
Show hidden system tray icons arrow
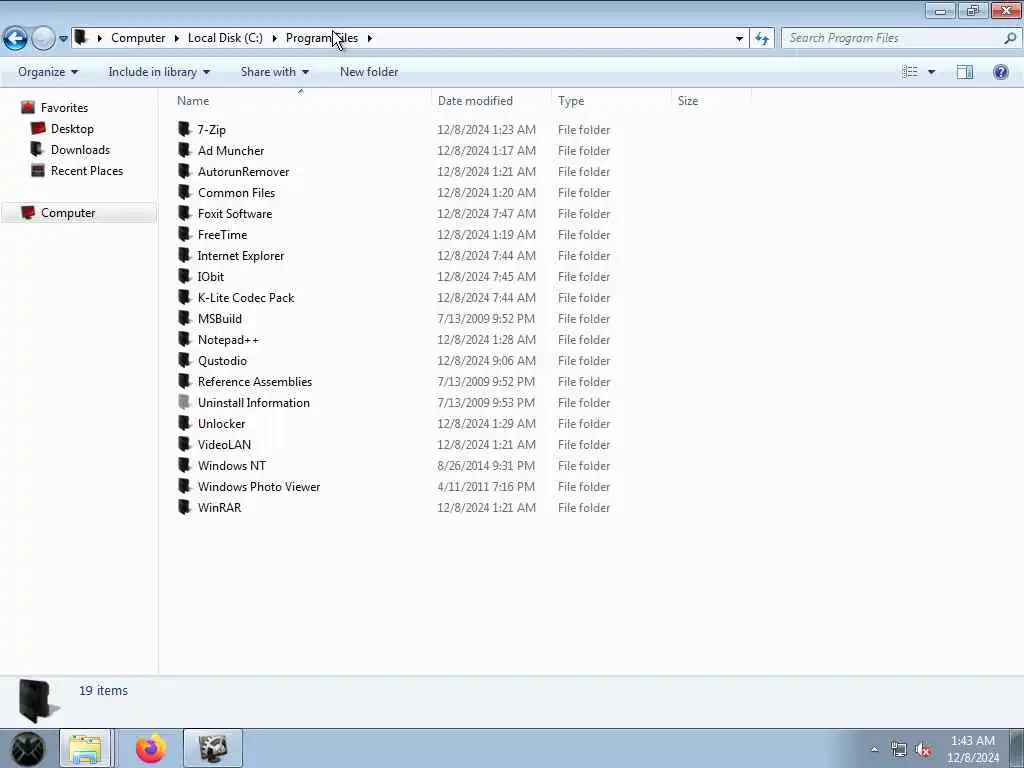874,750
